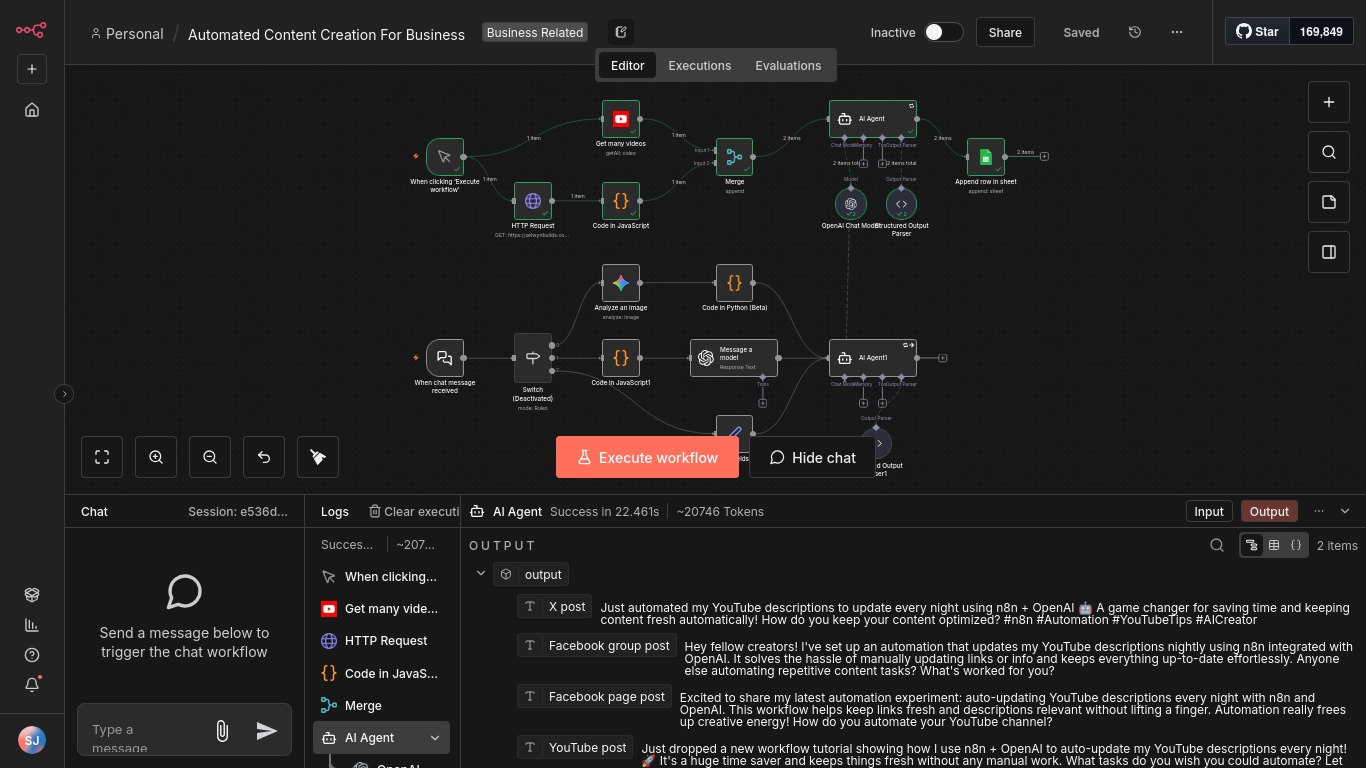The image size is (1366, 768).
Task: Open the three-dot workflow options menu
Action: click(1177, 32)
